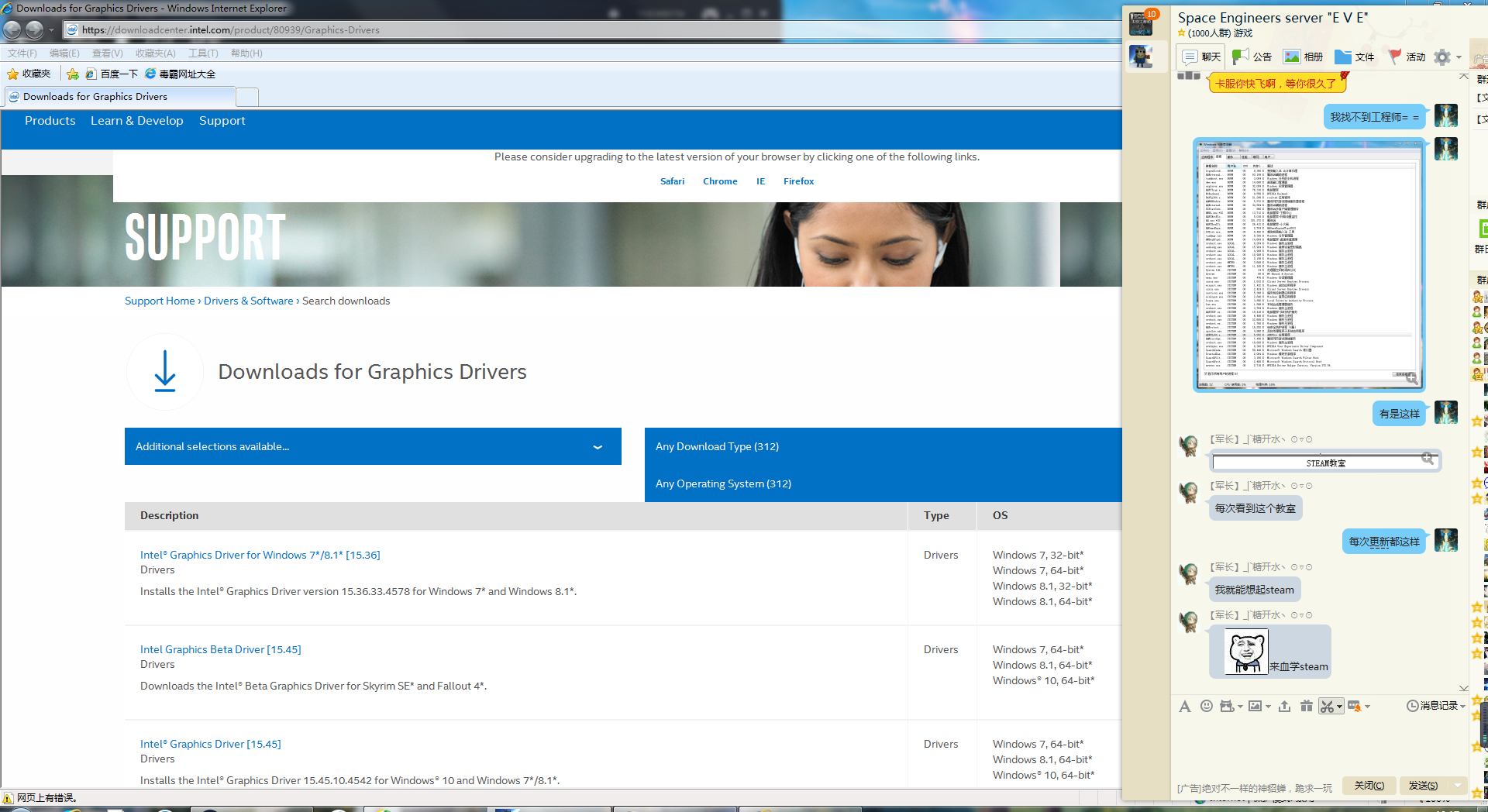
Task: Open the 文件(F) menu in Internet Explorer
Action: pyautogui.click(x=22, y=53)
